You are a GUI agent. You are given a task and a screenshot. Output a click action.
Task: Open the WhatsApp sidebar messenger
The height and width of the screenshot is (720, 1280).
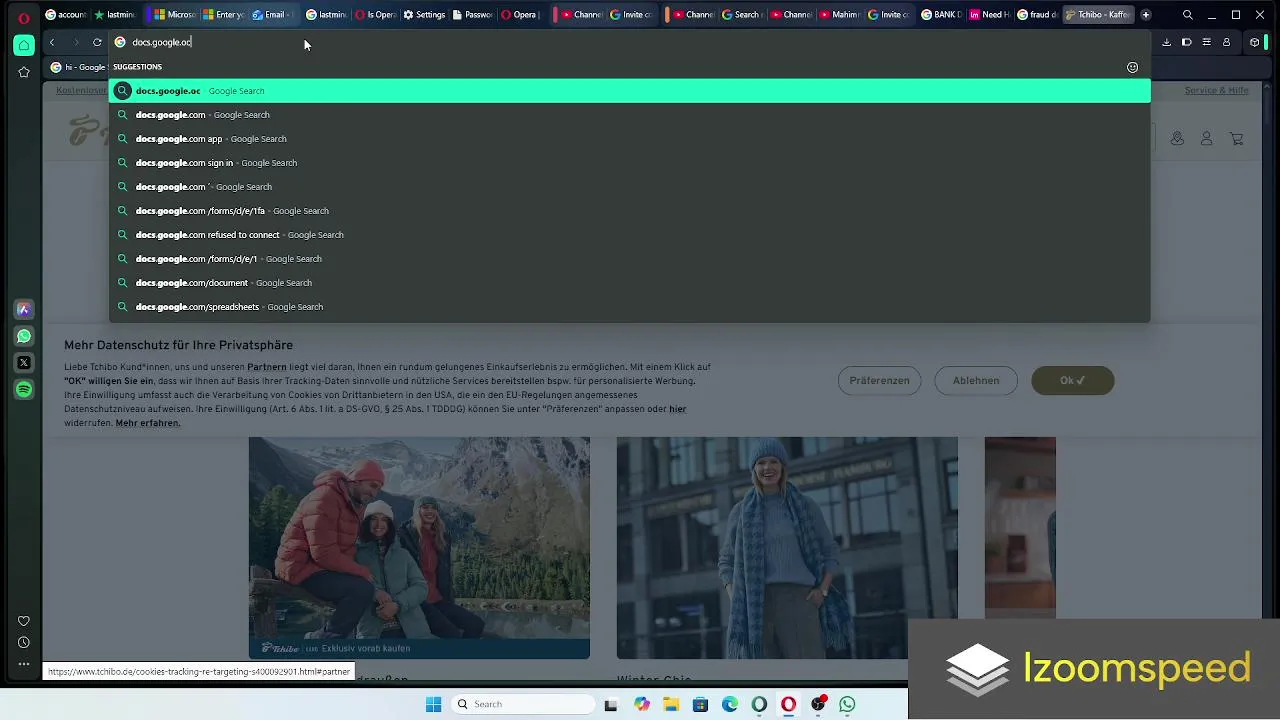pyautogui.click(x=24, y=336)
